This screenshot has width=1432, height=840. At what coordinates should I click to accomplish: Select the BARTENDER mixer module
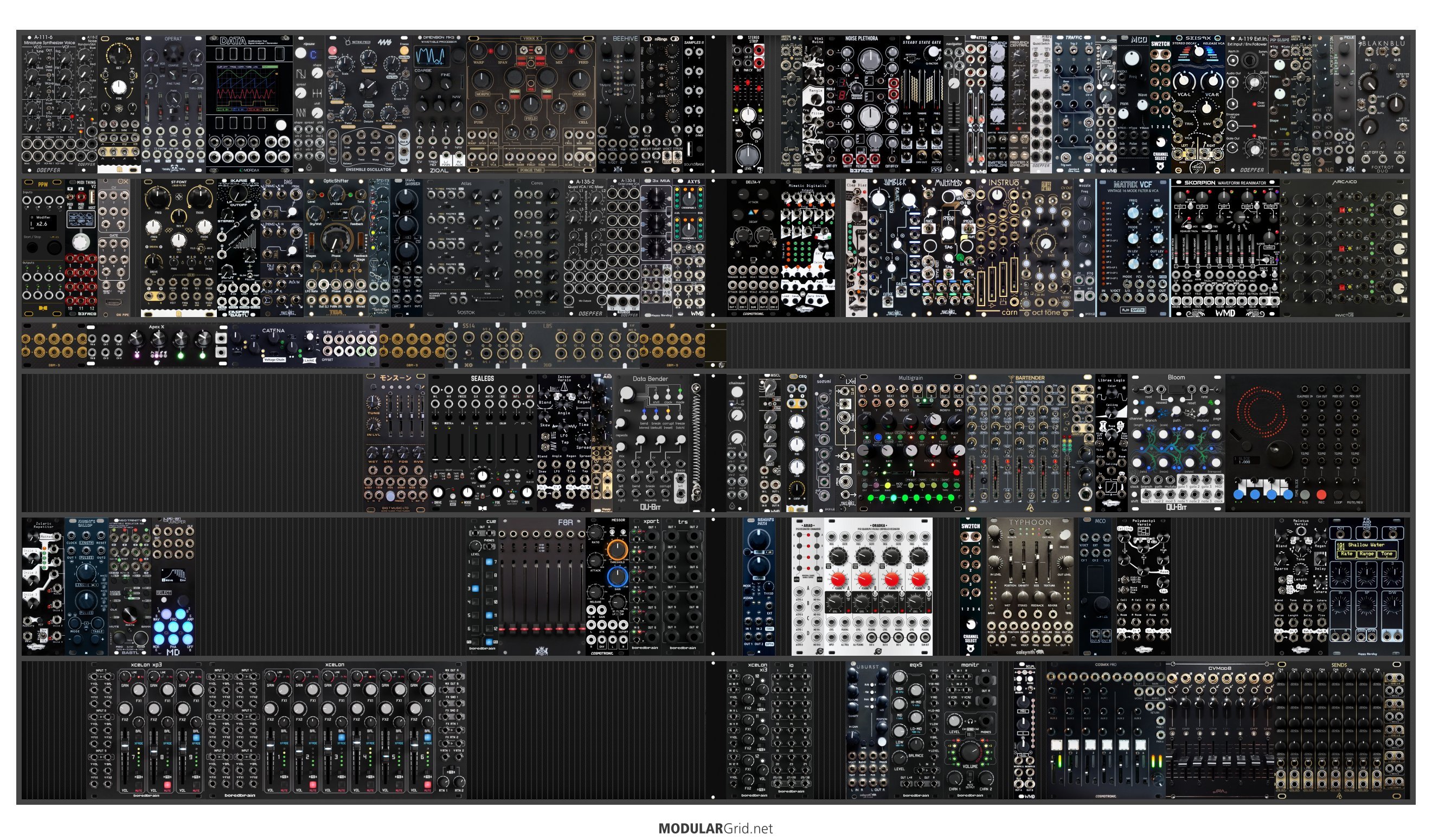click(1030, 442)
